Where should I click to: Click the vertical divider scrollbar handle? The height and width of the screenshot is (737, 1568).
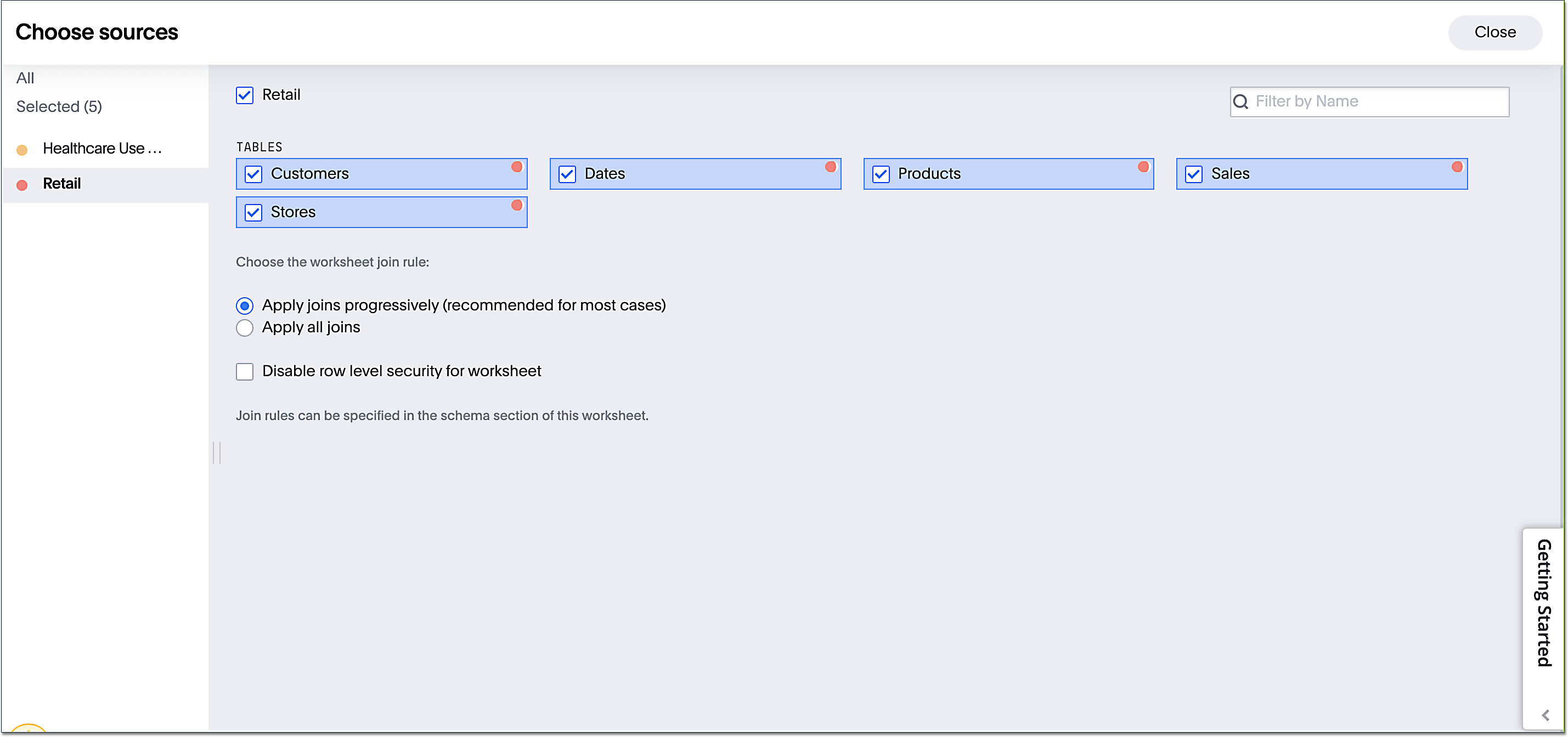point(217,453)
